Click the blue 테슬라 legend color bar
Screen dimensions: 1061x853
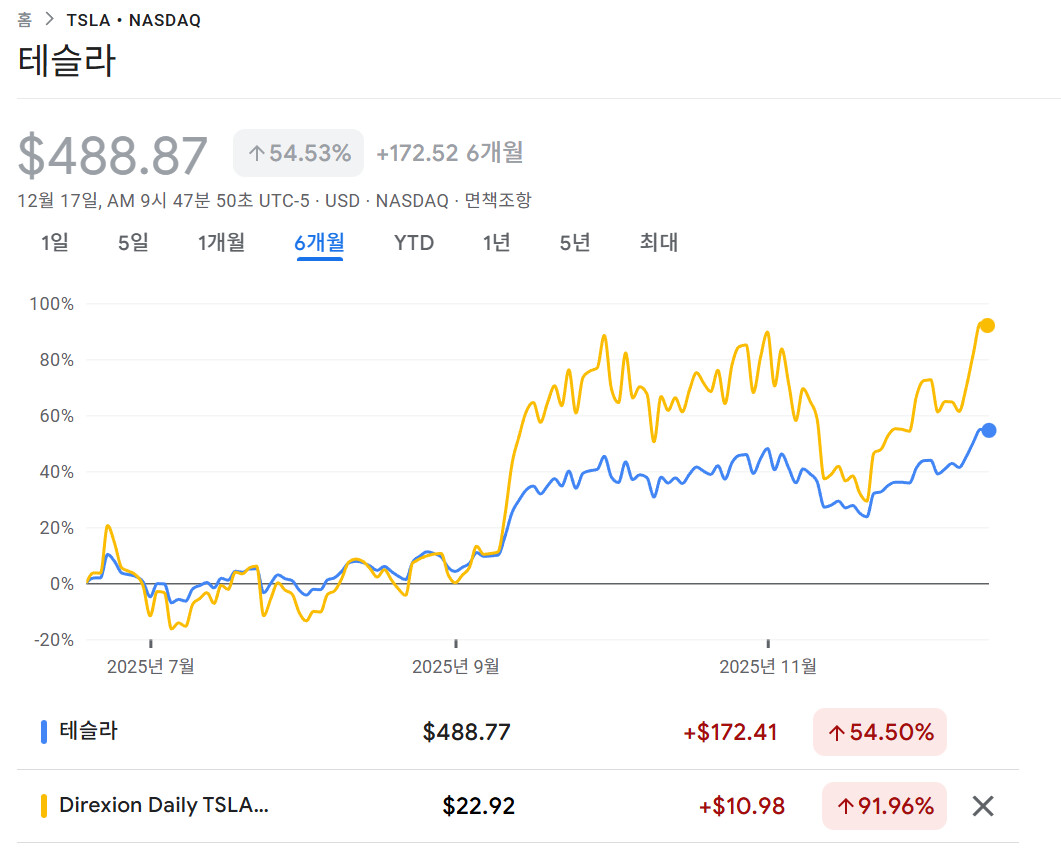[44, 732]
